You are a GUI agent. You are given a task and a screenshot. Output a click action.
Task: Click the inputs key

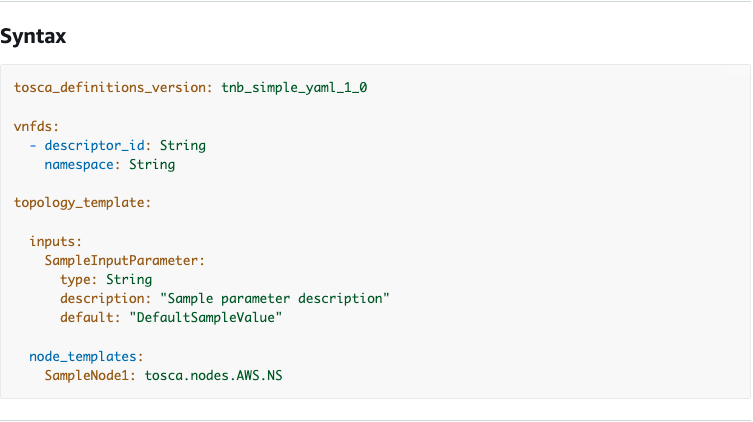coord(52,241)
